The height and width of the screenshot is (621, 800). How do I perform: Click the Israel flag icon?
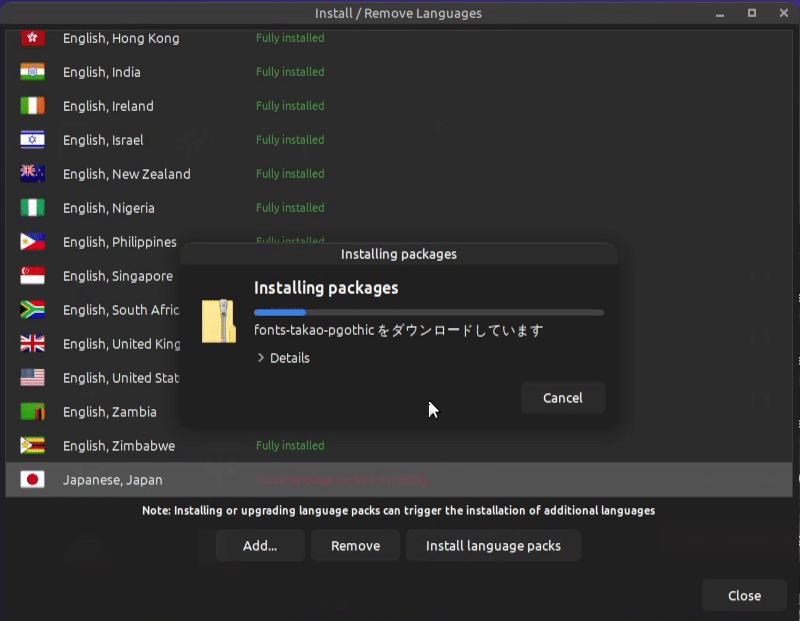32,140
